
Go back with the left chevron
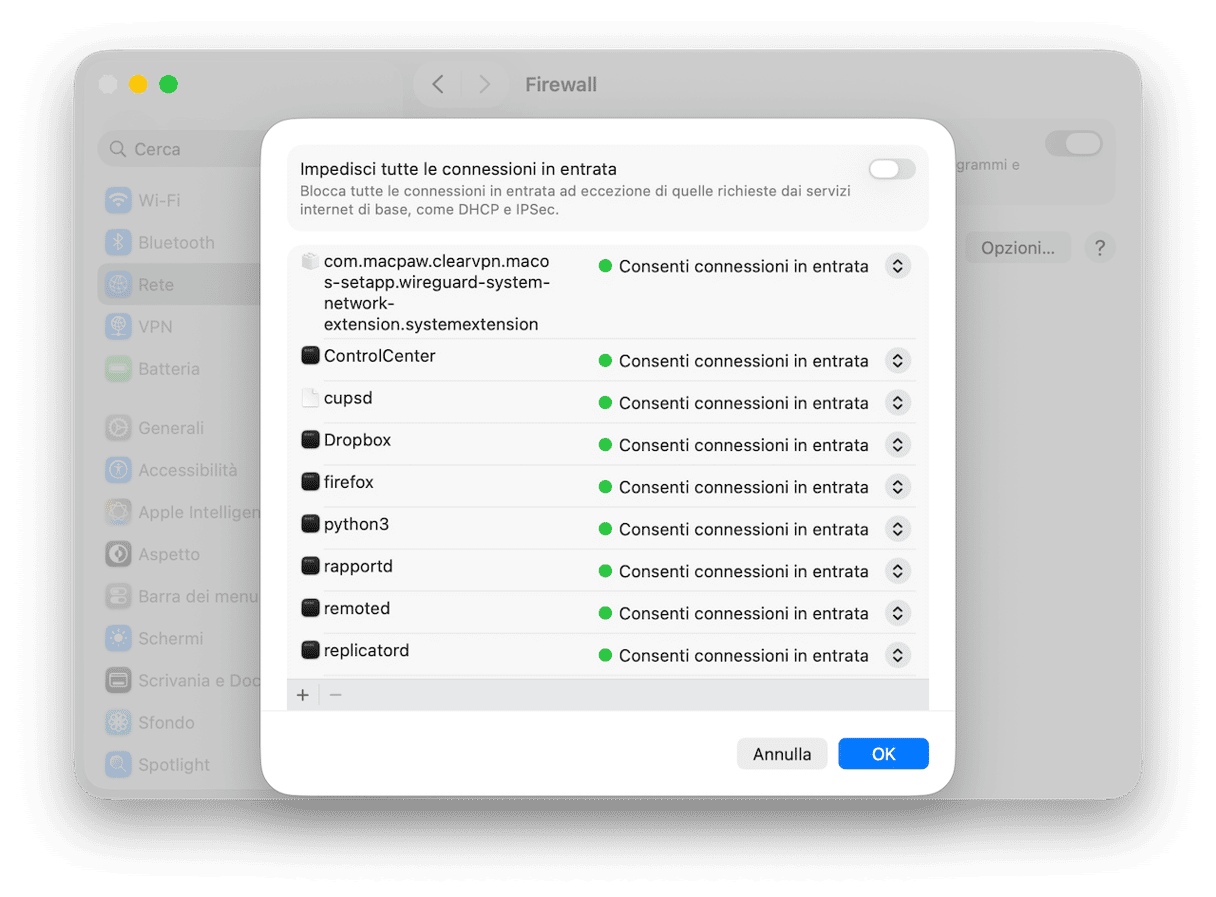coord(438,85)
